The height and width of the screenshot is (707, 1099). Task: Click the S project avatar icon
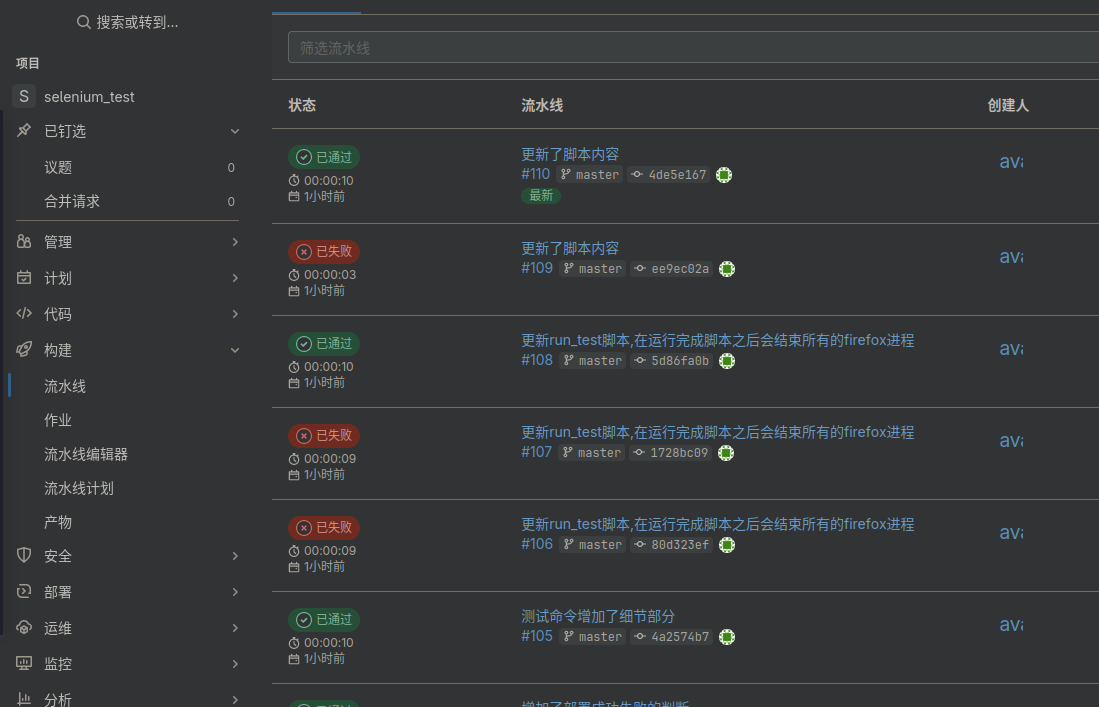point(24,97)
